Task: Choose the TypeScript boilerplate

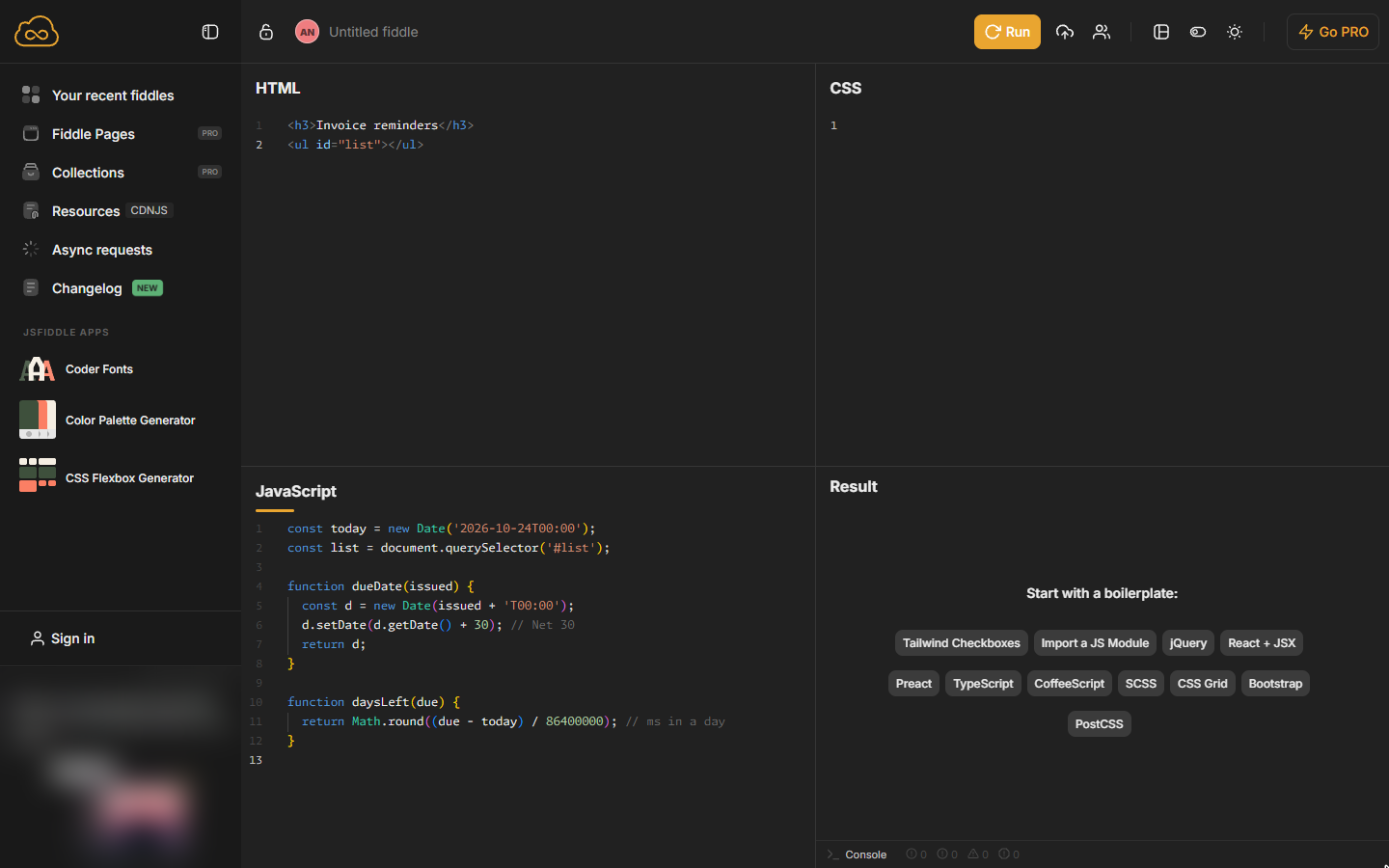Action: coord(983,684)
